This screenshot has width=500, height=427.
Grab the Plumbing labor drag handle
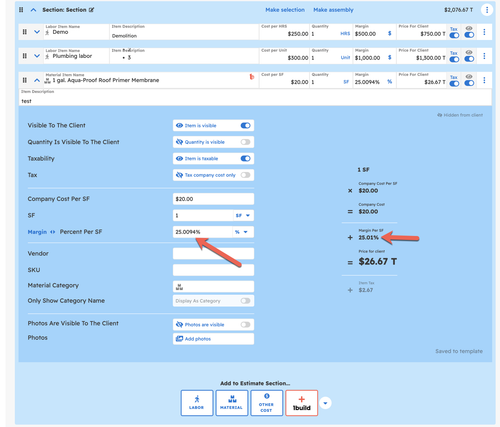coord(25,56)
